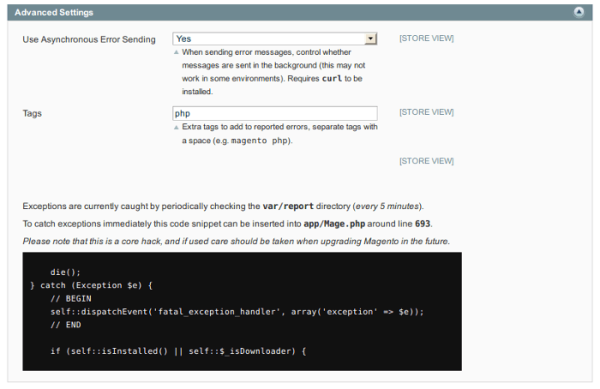
Task: Click the // BEGIN comment in code
Action: coord(71,298)
